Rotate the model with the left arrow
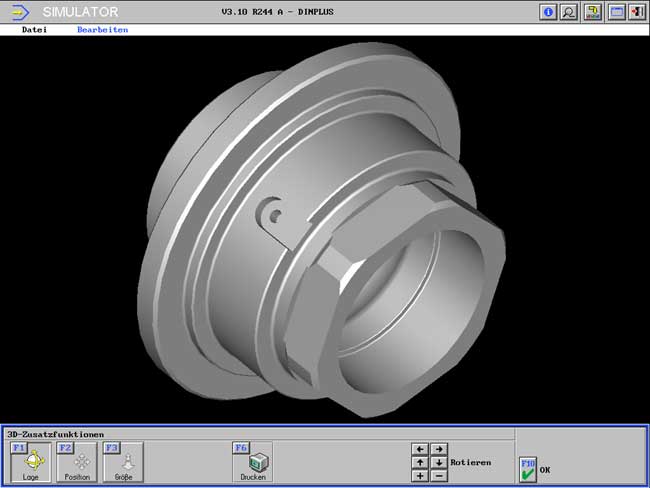The height and width of the screenshot is (488, 650). click(x=420, y=450)
